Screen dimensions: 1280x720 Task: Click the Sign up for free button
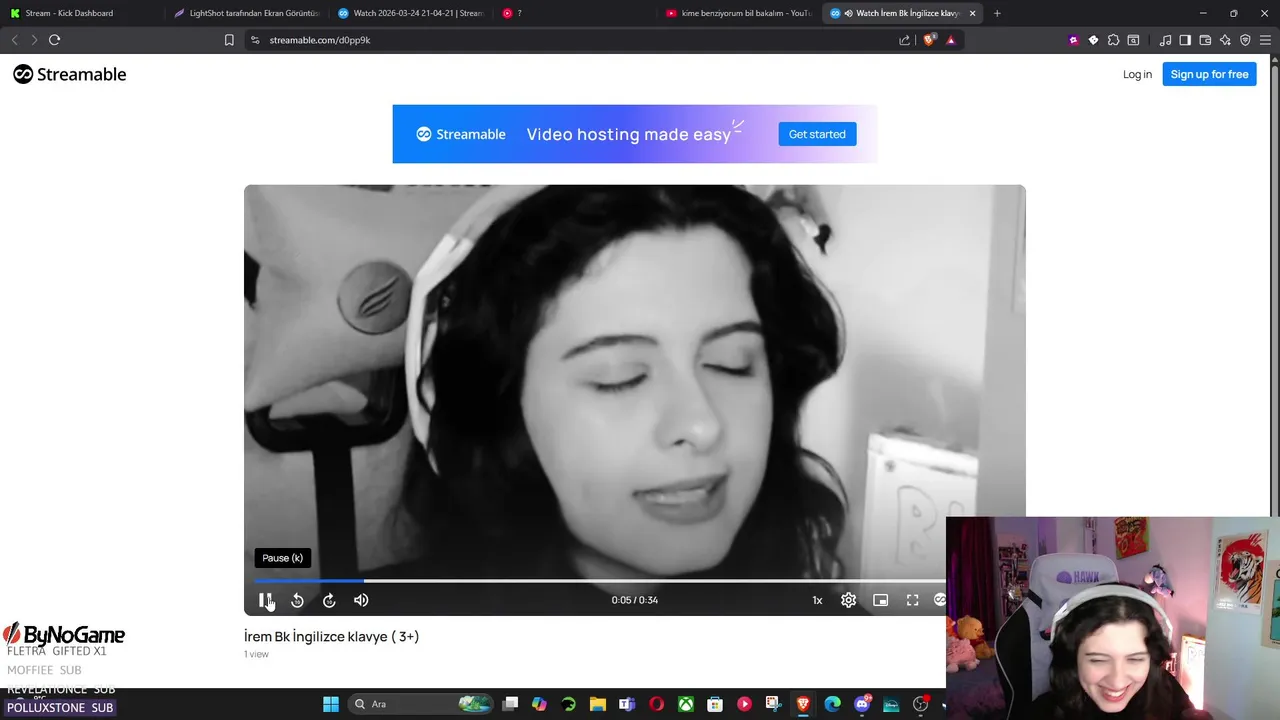[1209, 74]
